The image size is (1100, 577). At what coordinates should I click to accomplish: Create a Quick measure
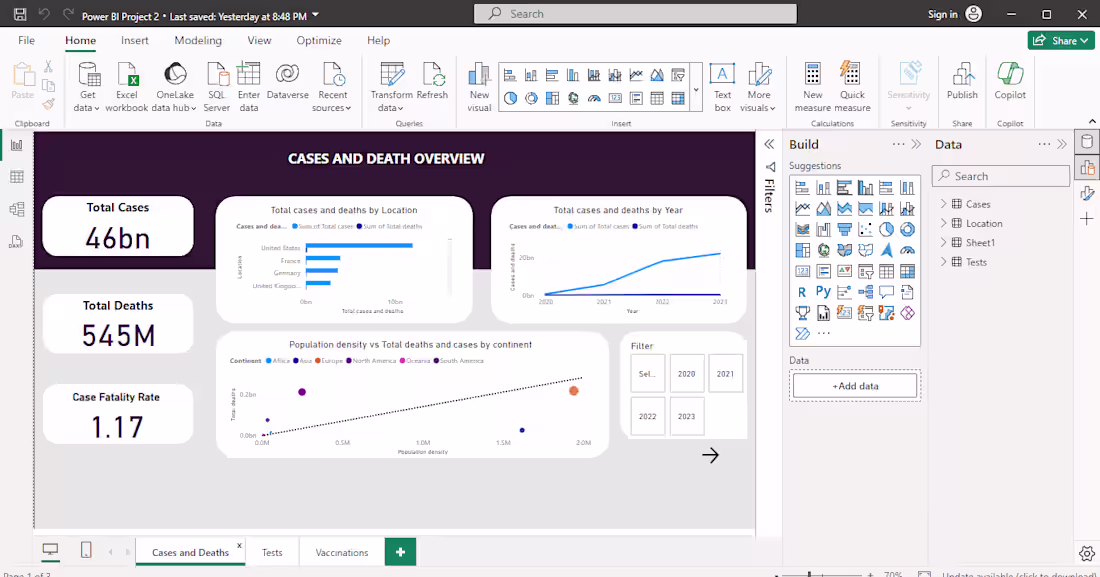[x=852, y=87]
